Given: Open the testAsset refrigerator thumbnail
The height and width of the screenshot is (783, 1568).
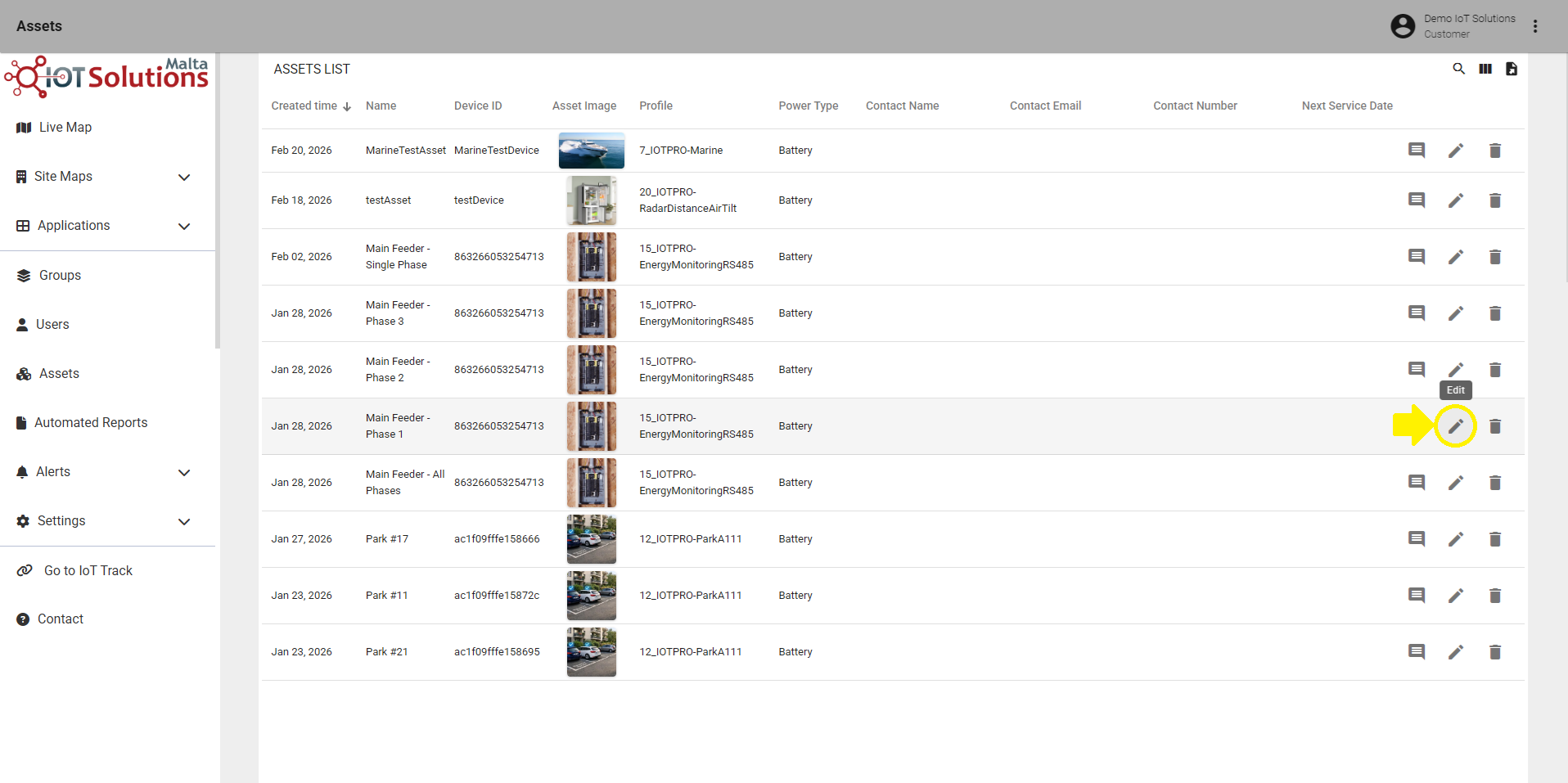Looking at the screenshot, I should pos(592,200).
